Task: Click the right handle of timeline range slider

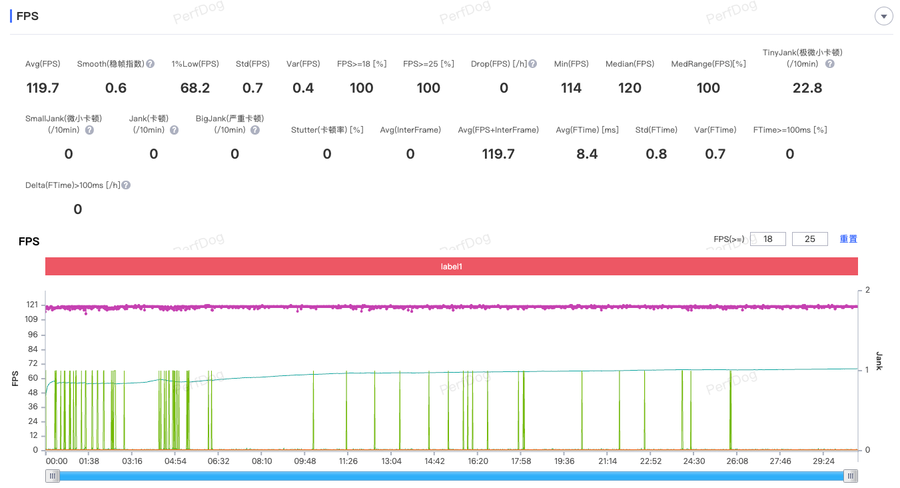Action: point(850,476)
